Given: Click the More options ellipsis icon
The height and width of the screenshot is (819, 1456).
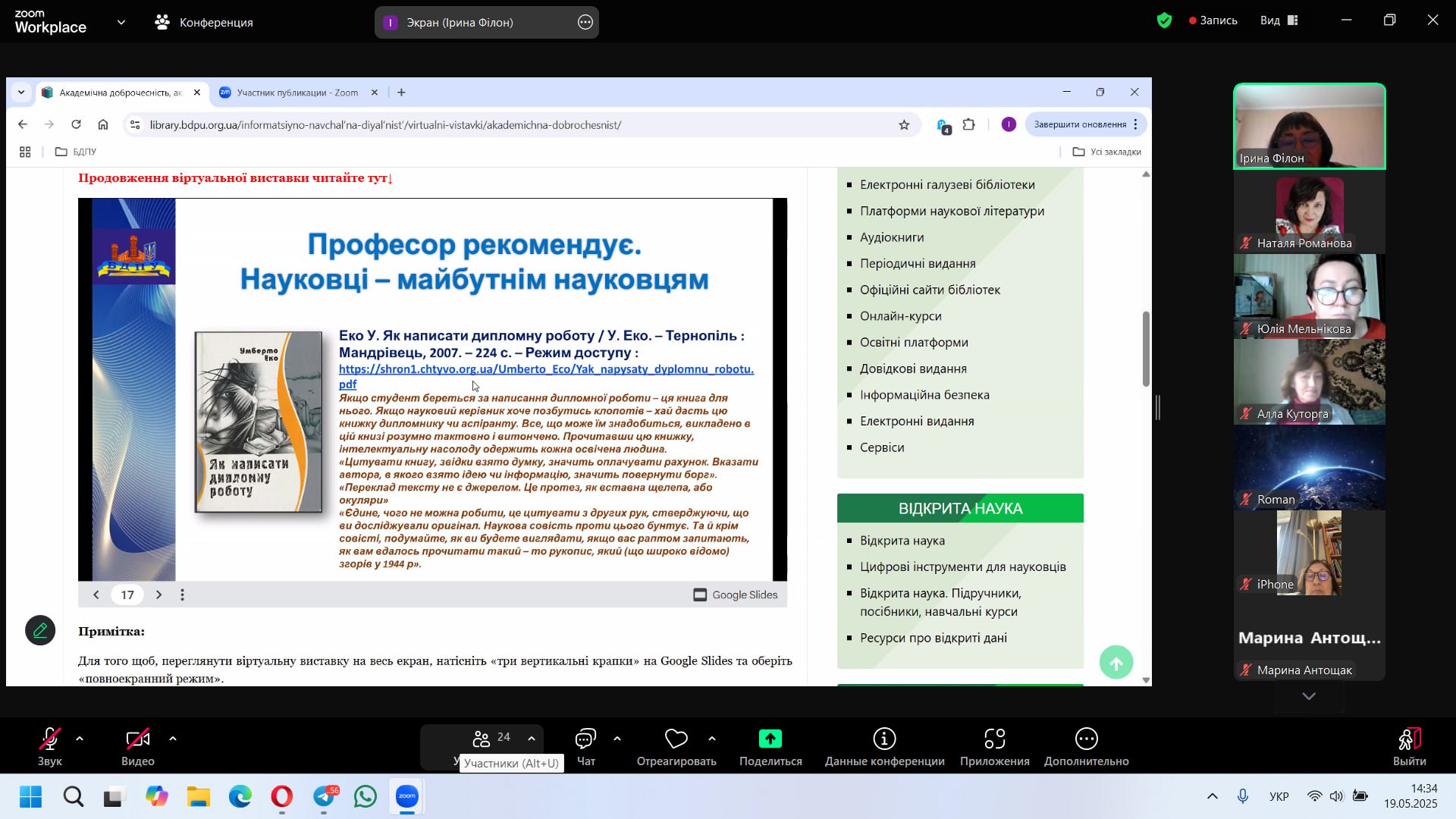Looking at the screenshot, I should click(x=1086, y=739).
